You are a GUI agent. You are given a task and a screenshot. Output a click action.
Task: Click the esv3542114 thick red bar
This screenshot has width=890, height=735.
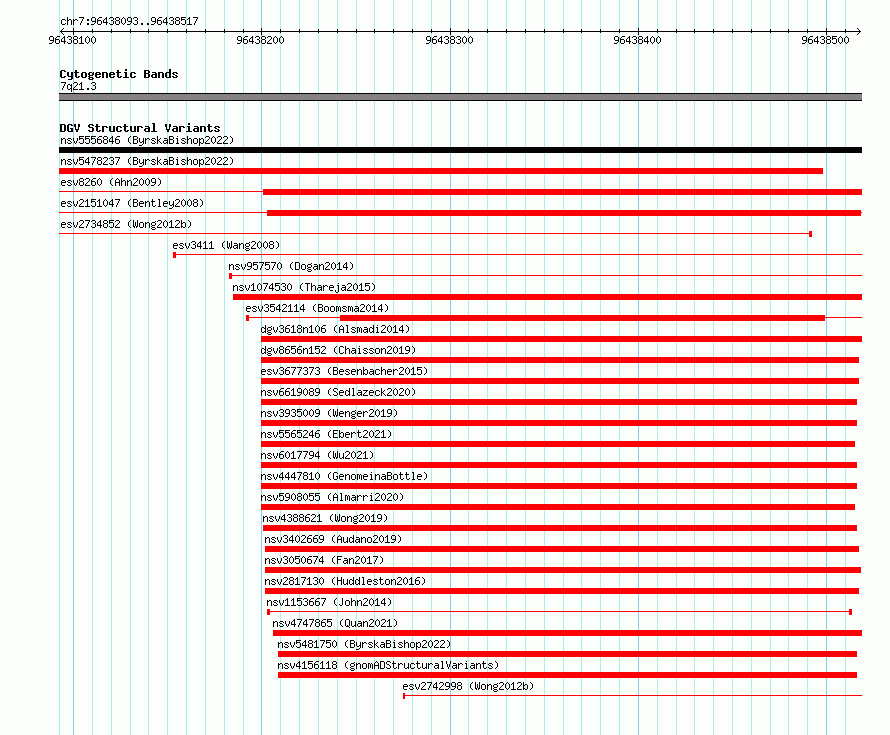coord(582,318)
